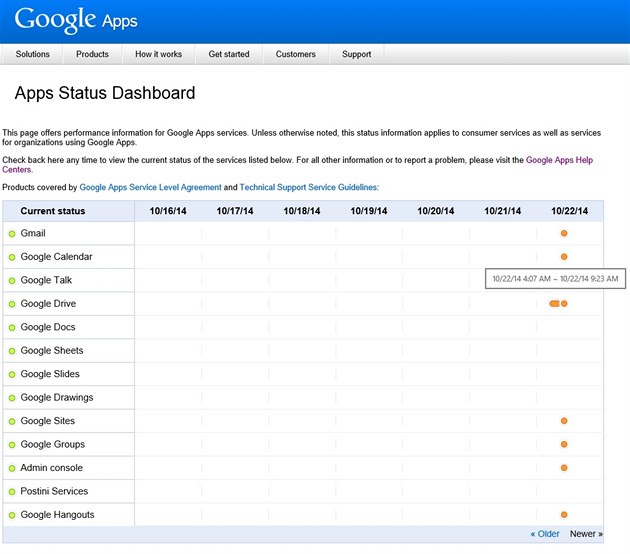Go to the Get started tab
The width and height of the screenshot is (630, 554).
229,54
